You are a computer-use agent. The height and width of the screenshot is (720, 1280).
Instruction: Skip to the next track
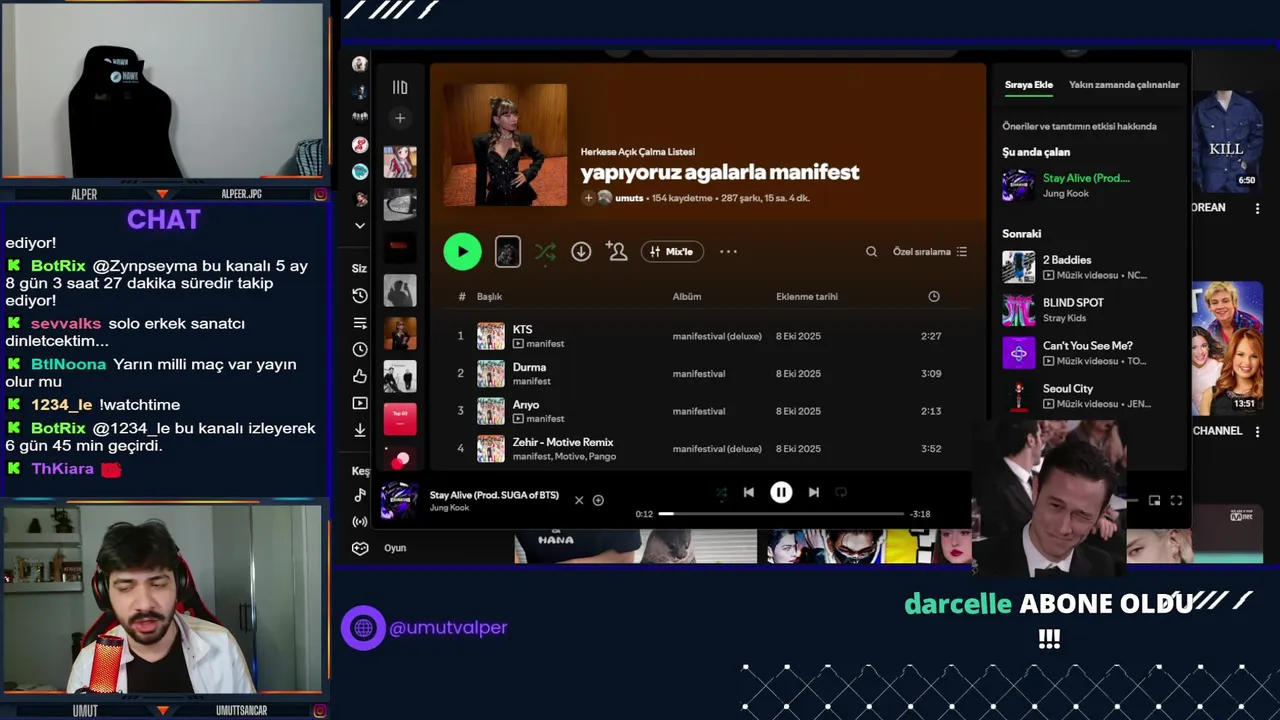(814, 492)
